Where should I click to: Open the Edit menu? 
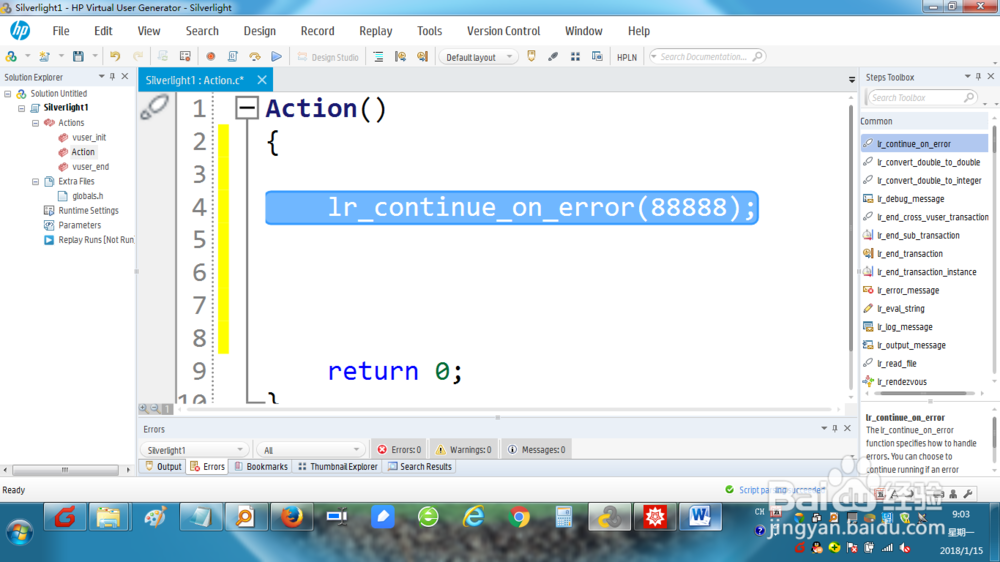pyautogui.click(x=103, y=31)
